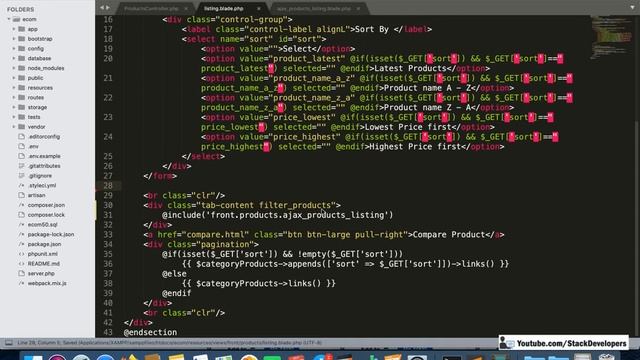Open package.json in the sidebar
640x360 pixels.
coord(44,244)
